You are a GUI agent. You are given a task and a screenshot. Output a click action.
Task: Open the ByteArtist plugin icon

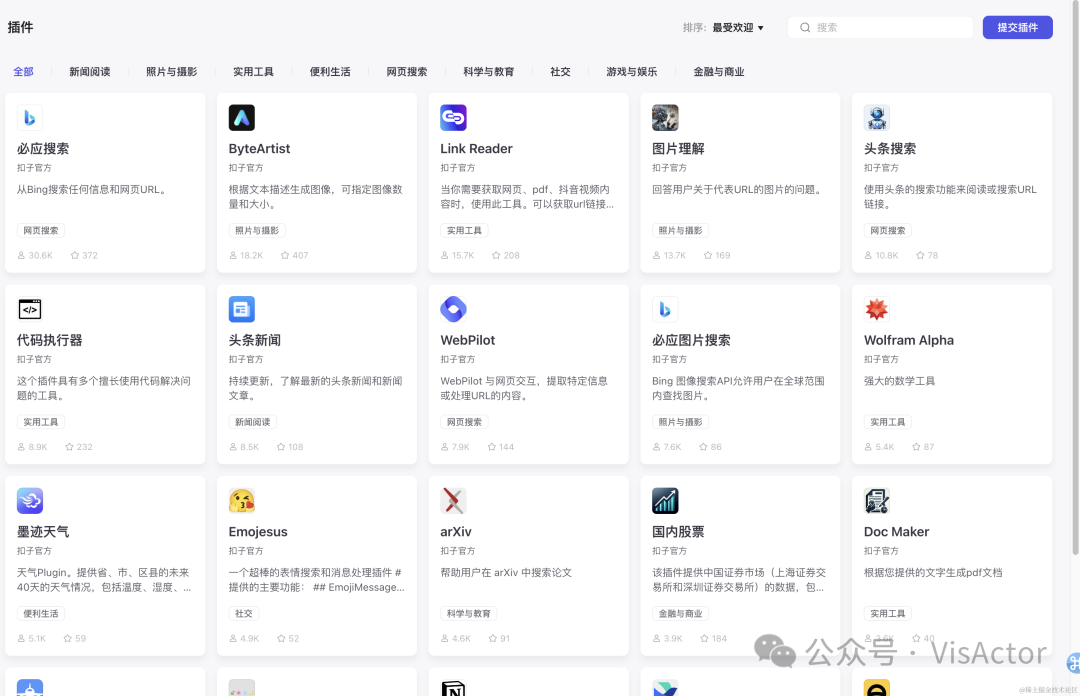point(242,118)
